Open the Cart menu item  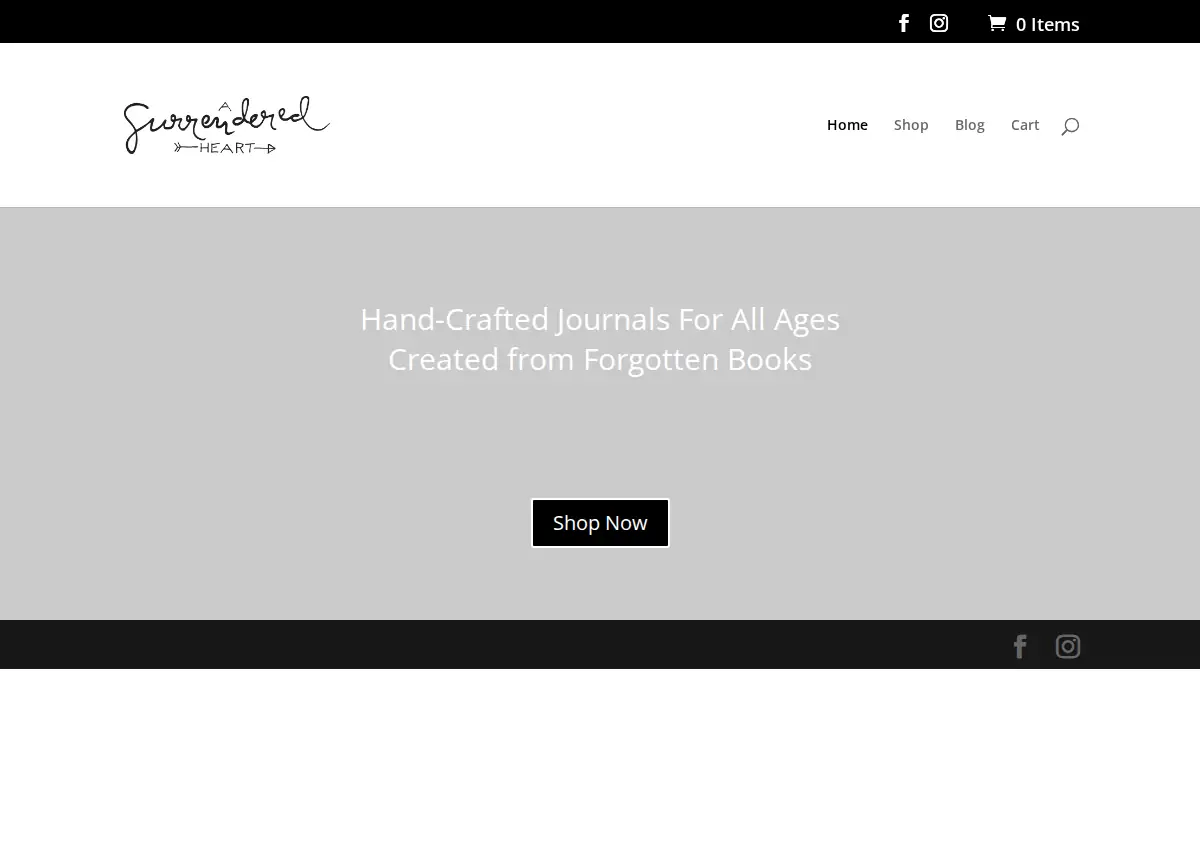click(1025, 125)
